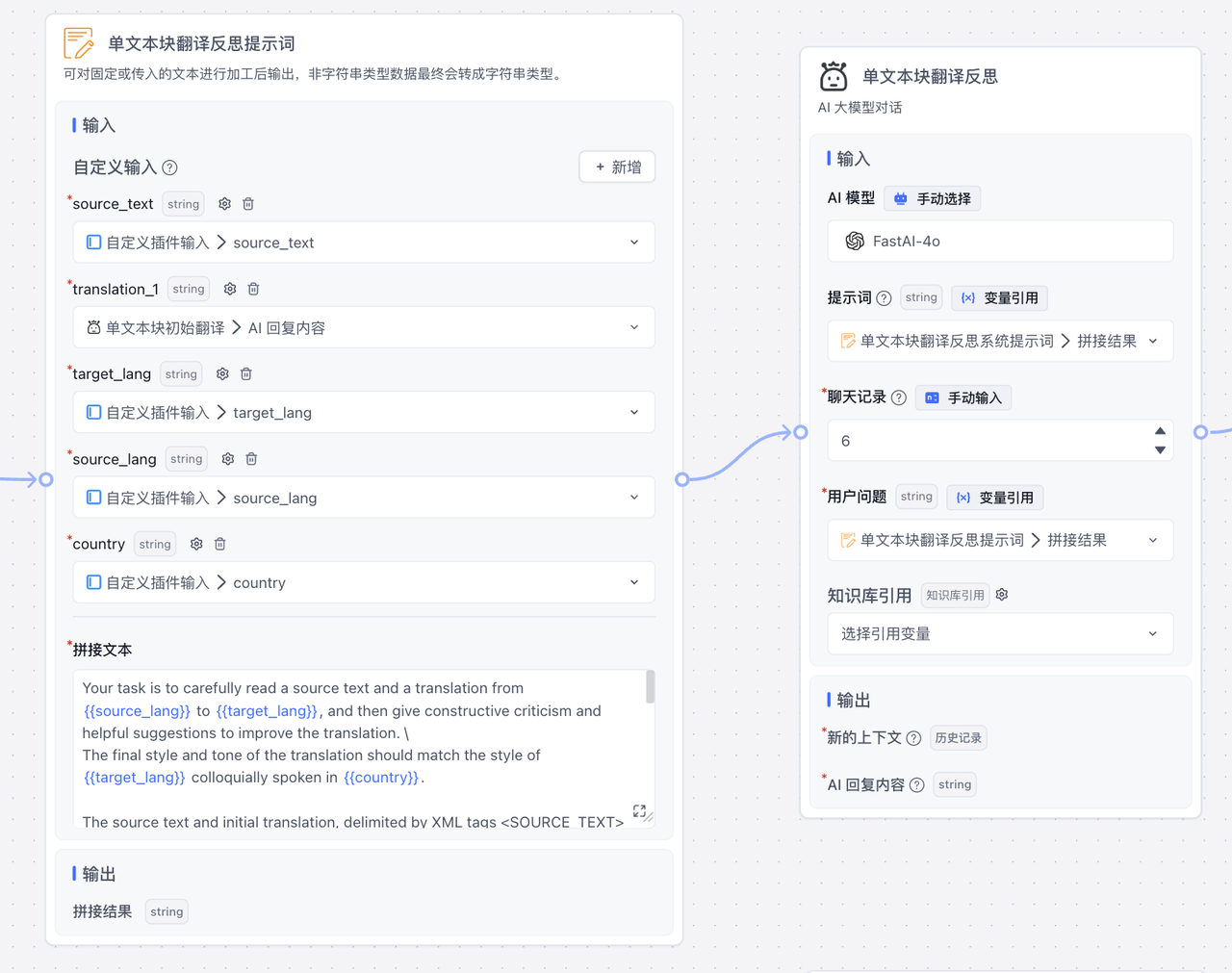
Task: Click the 拼接文本 scrollbar
Action: click(651, 687)
